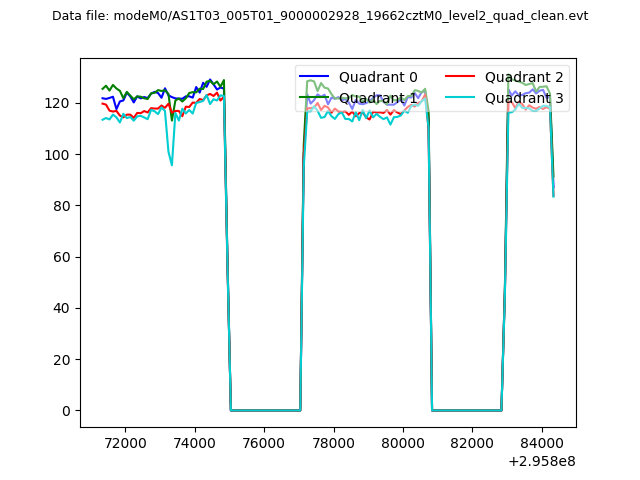Click the Quadrant 0 legend label
This screenshot has height=480, width=640.
tap(378, 77)
